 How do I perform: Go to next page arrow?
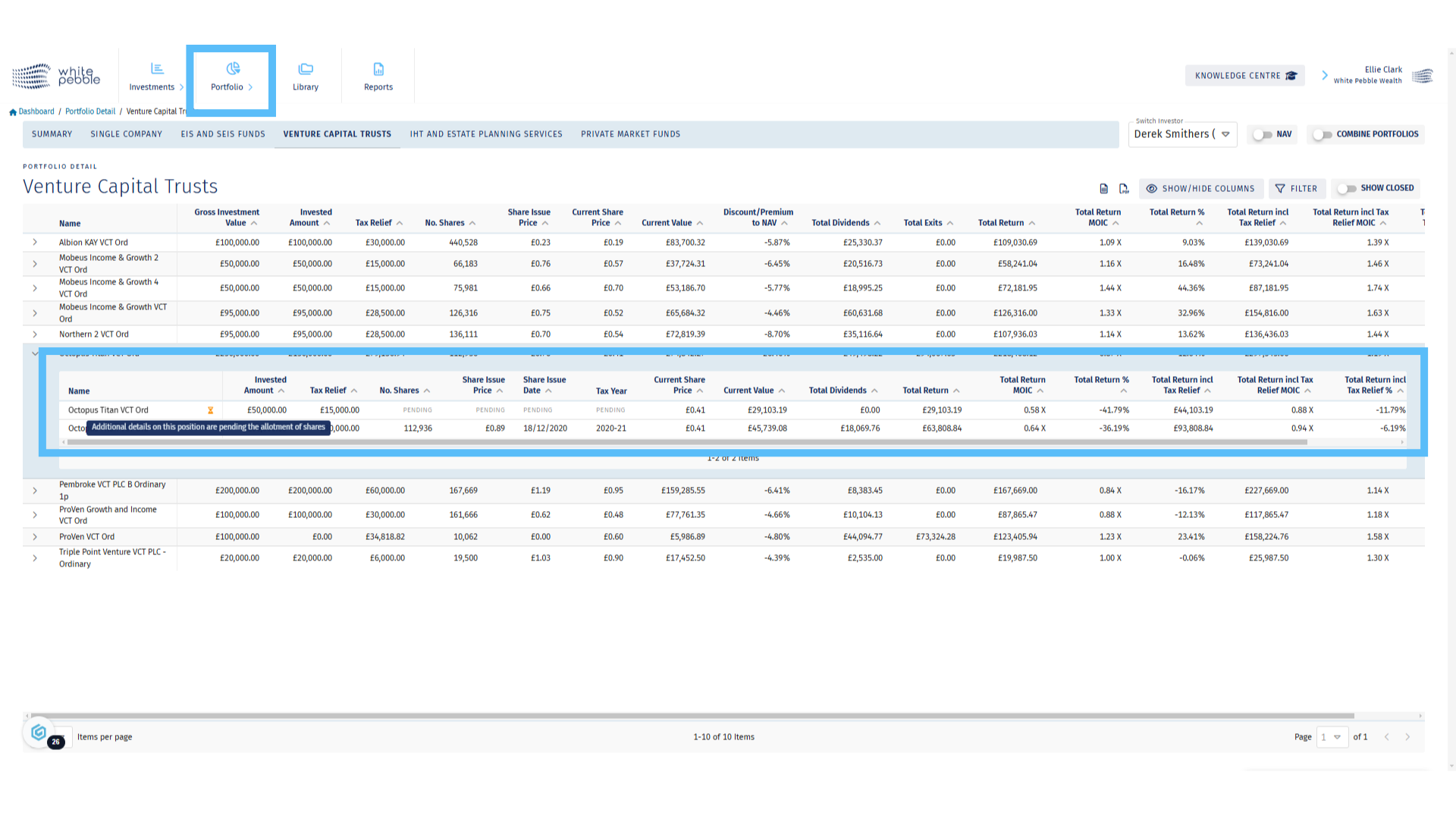click(x=1407, y=737)
